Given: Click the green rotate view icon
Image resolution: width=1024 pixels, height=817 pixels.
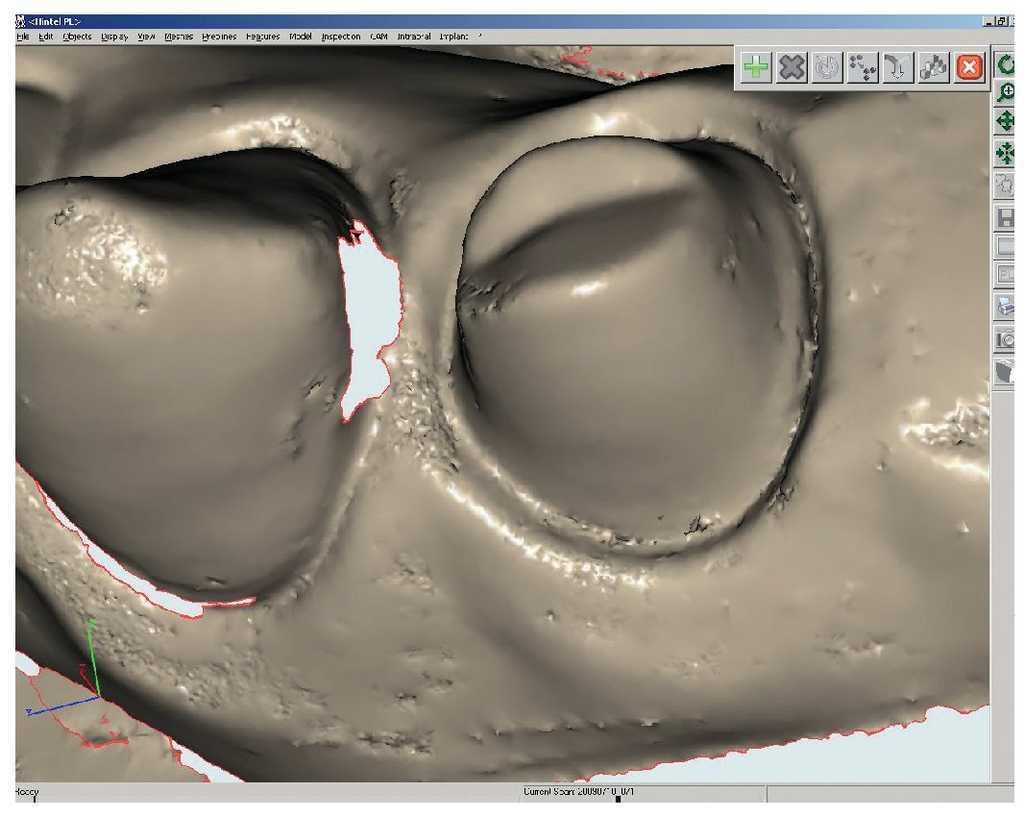Looking at the screenshot, I should point(1006,66).
